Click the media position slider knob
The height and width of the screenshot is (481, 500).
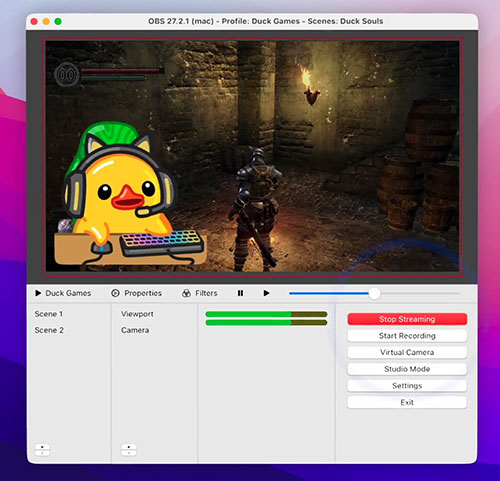click(374, 293)
